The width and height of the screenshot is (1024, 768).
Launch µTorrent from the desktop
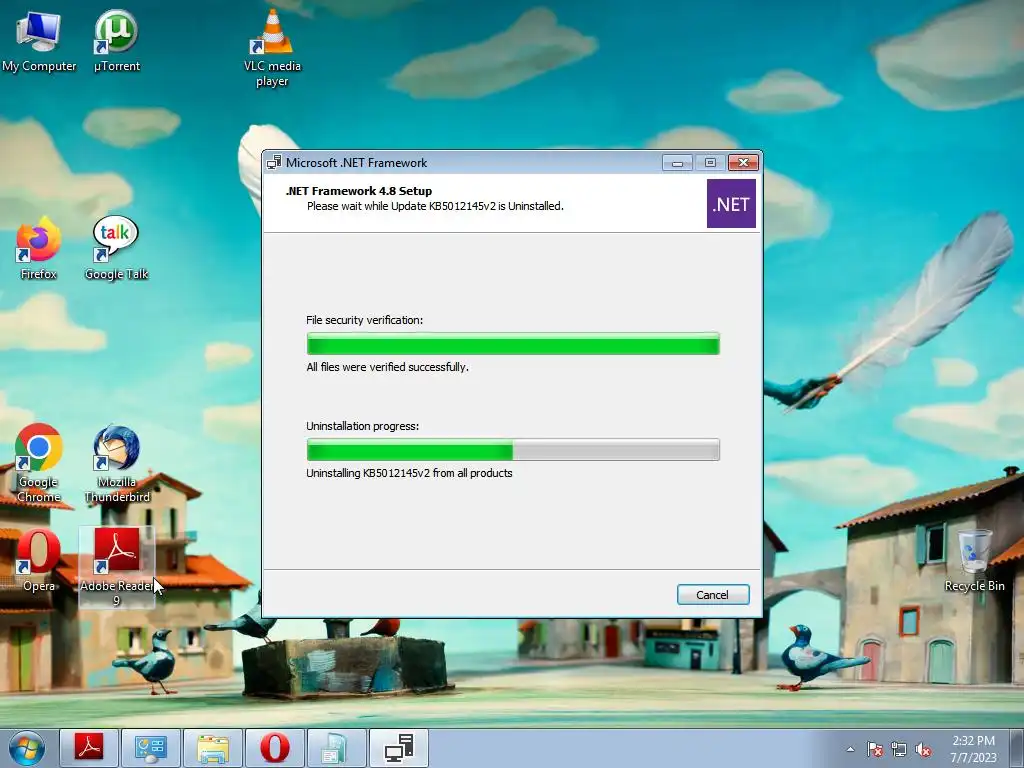tap(116, 40)
